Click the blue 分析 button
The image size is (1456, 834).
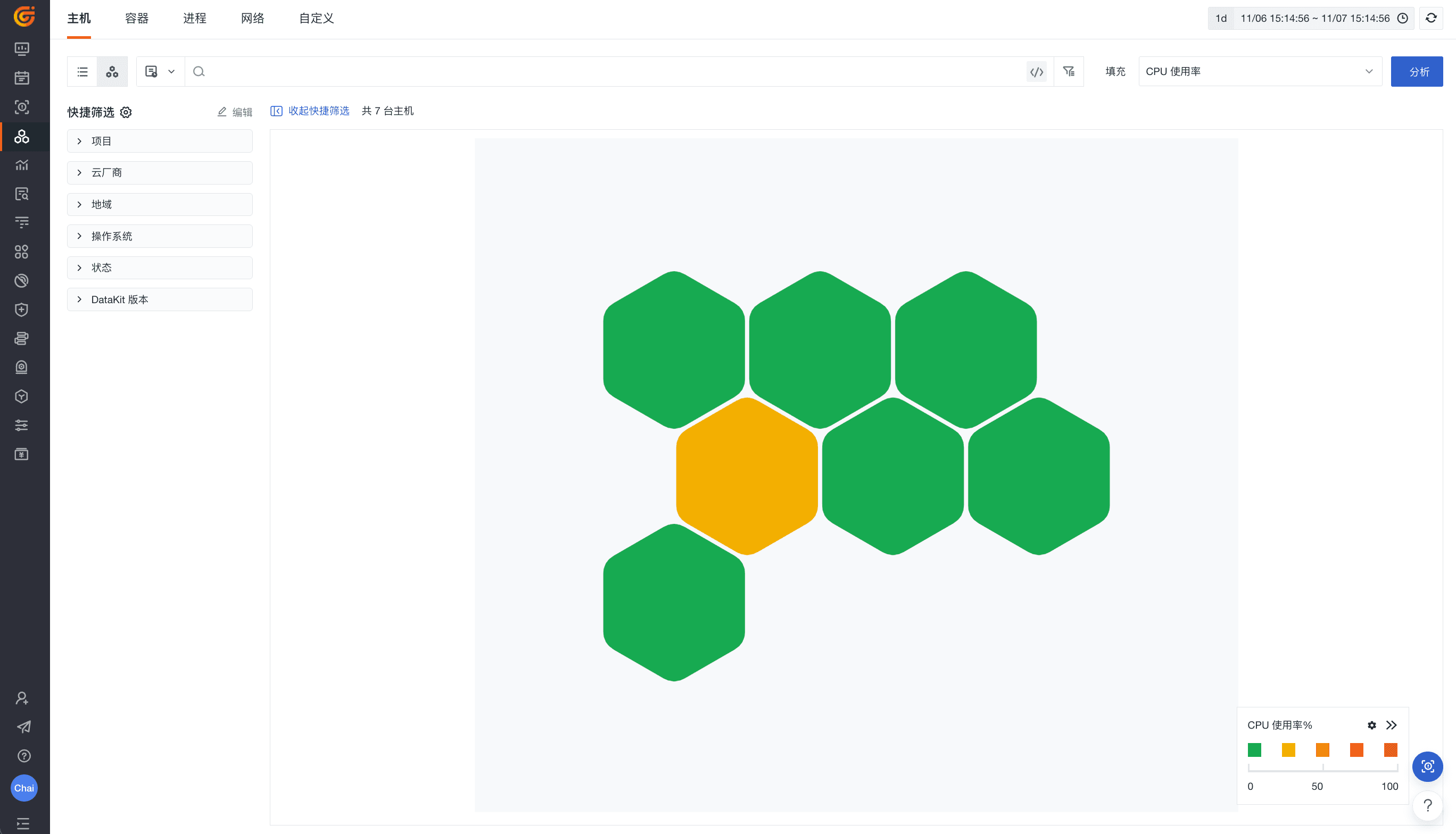pos(1417,72)
